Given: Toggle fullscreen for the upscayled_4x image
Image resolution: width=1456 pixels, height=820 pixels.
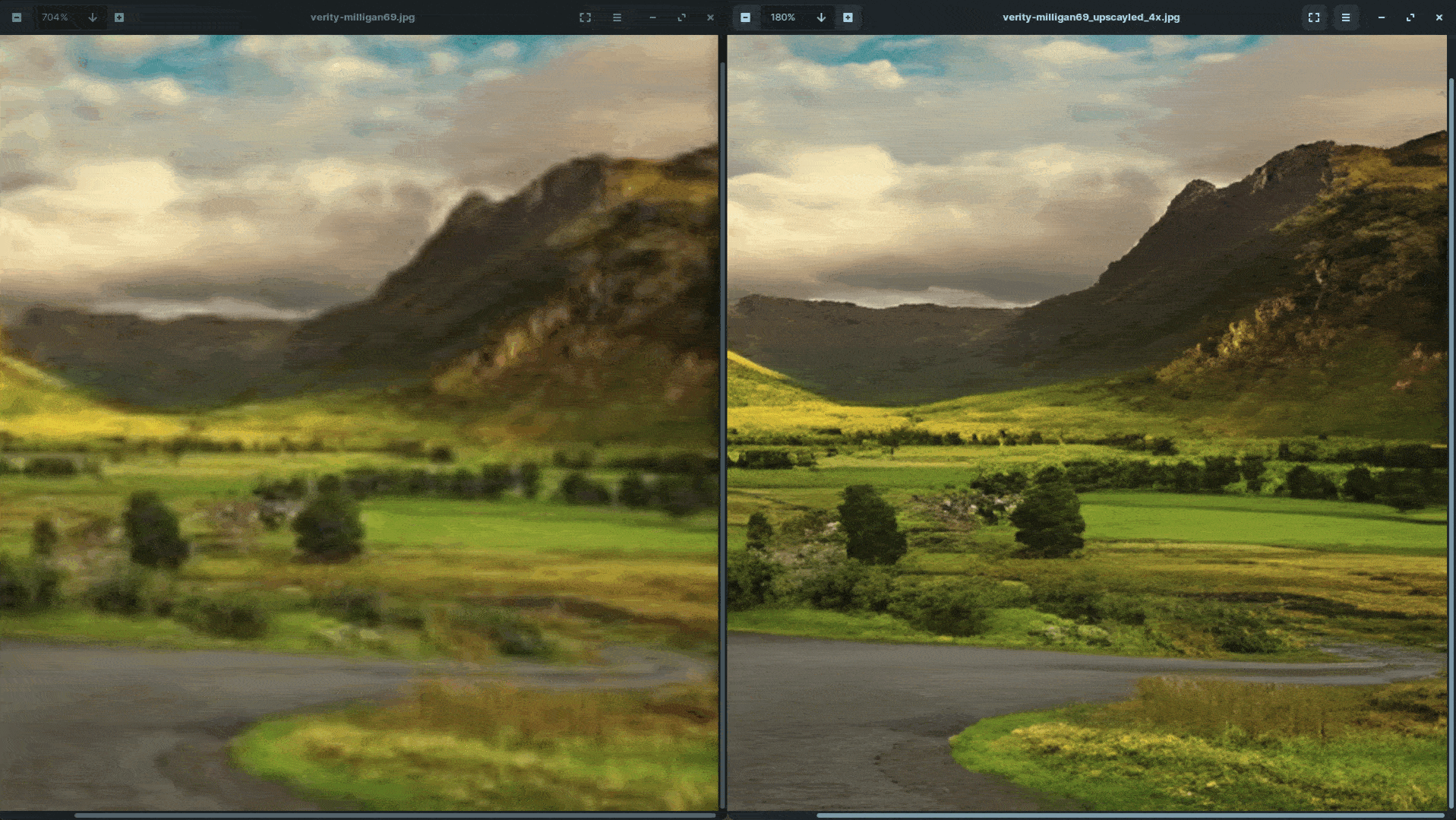Looking at the screenshot, I should 1313,17.
